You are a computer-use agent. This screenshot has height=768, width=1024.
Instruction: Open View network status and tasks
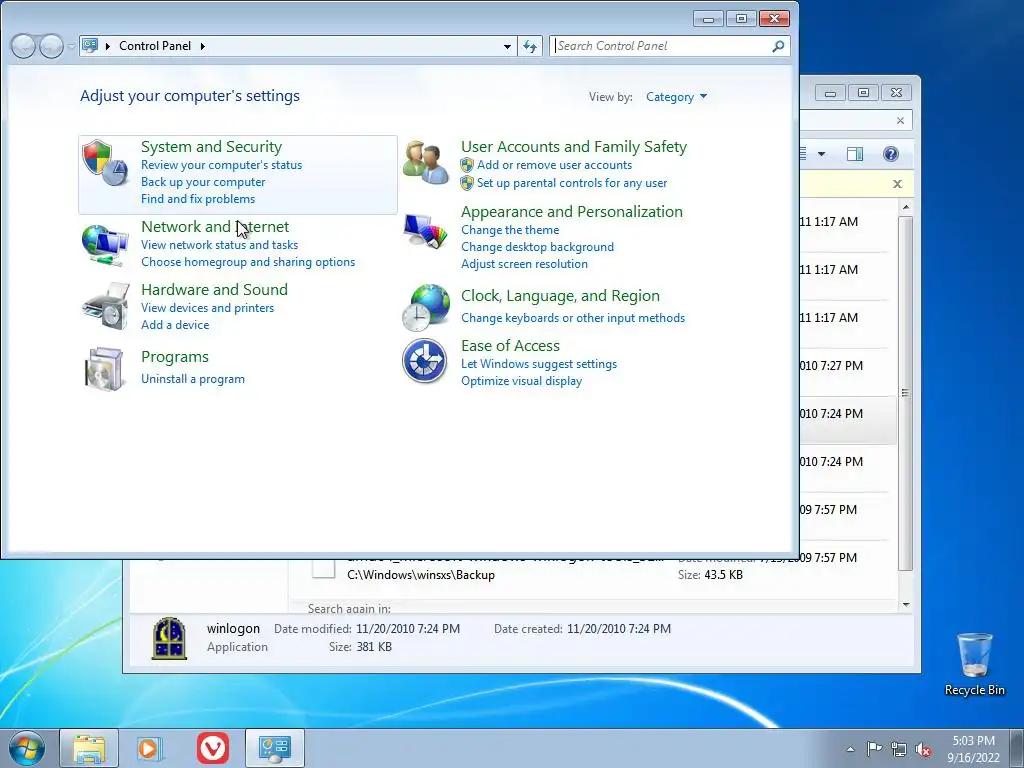tap(219, 245)
